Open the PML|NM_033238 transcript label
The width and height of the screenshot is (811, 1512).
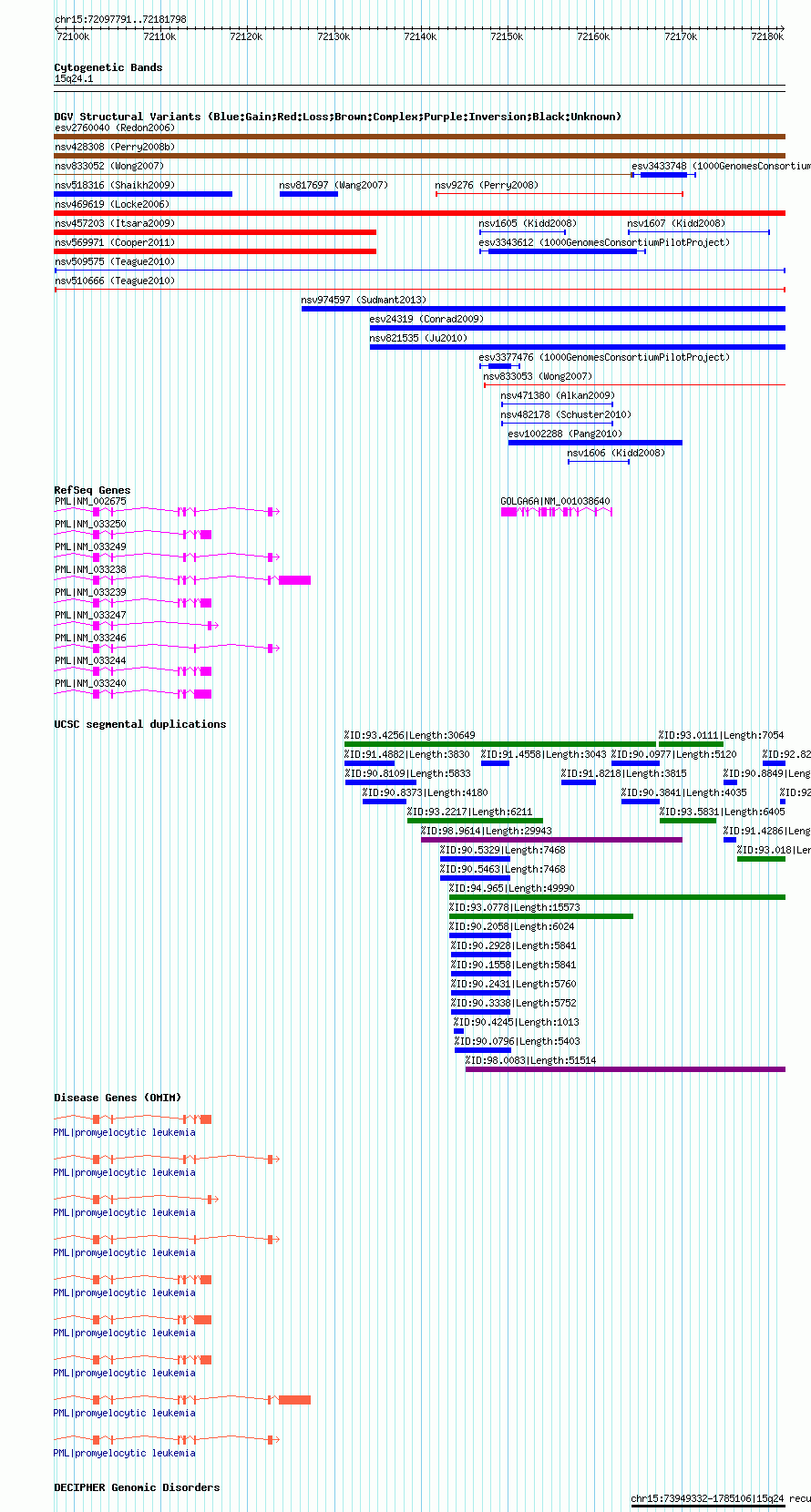pyautogui.click(x=90, y=569)
